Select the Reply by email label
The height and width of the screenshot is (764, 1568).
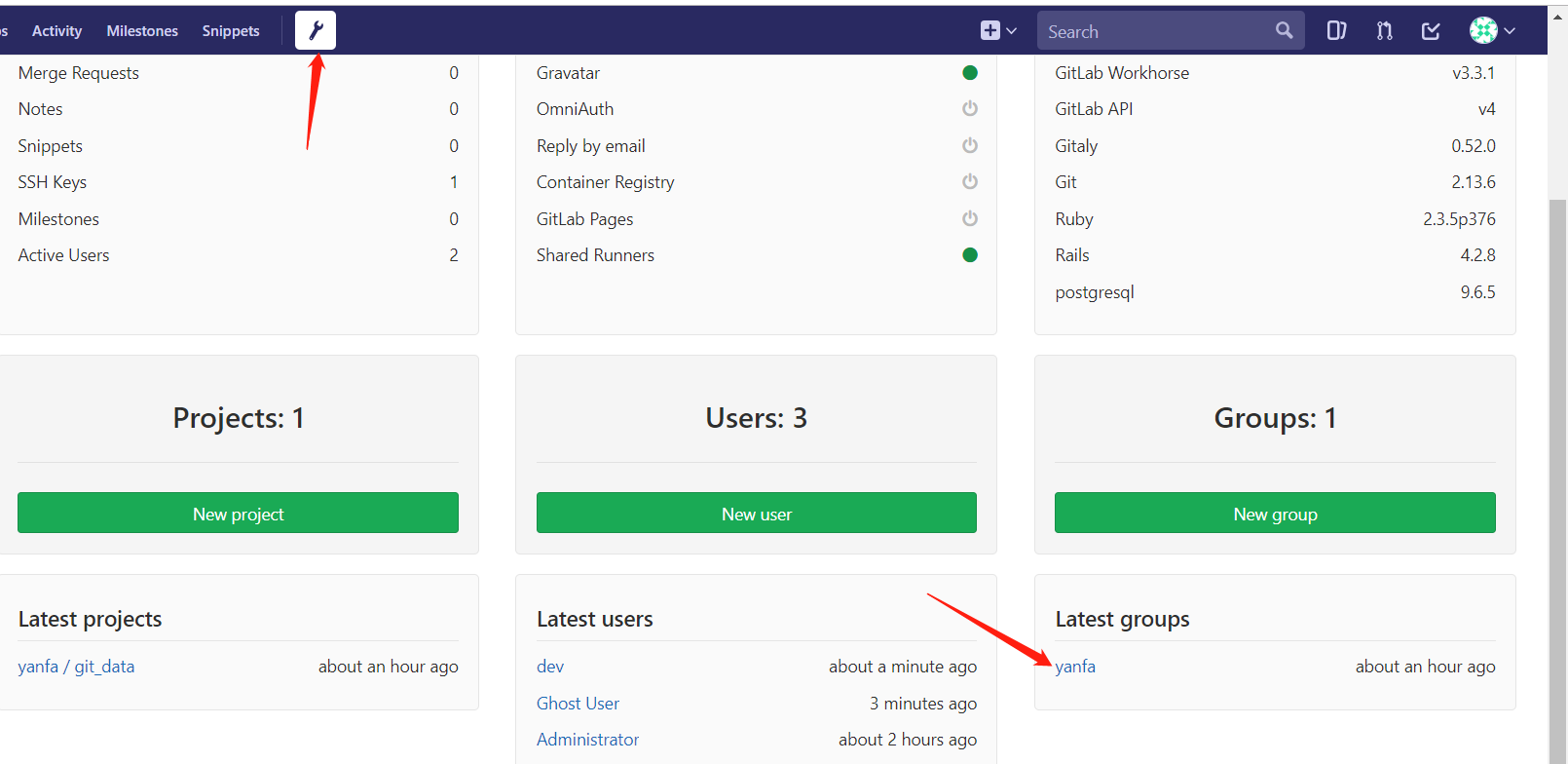tap(590, 146)
